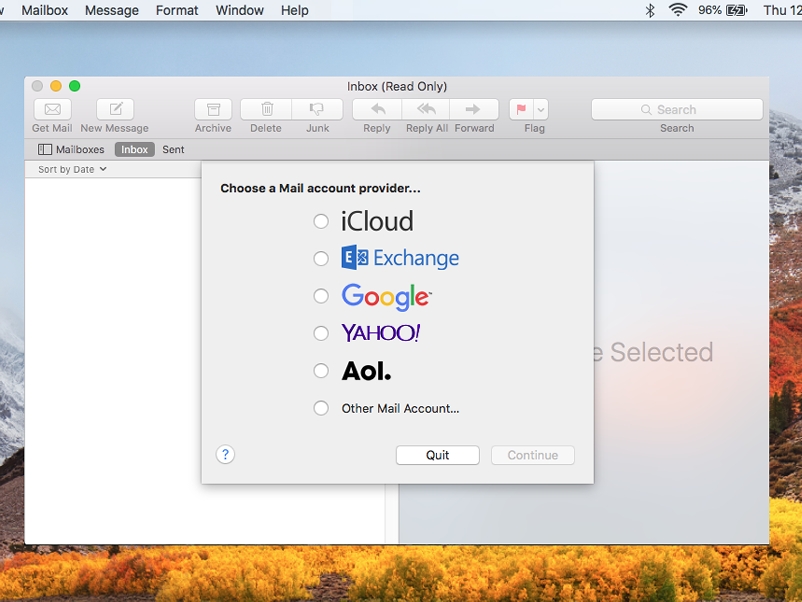Select the Inbox favorites tab
Screen dimensions: 802x602
click(x=135, y=149)
